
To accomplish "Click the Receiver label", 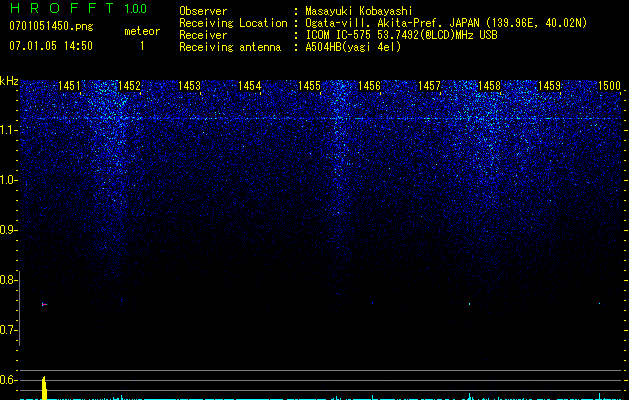I will tap(203, 35).
